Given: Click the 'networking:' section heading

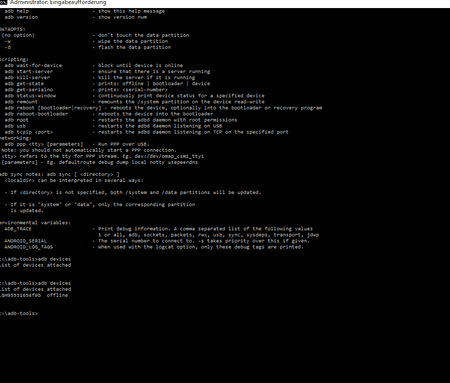Looking at the screenshot, I should tap(16, 138).
